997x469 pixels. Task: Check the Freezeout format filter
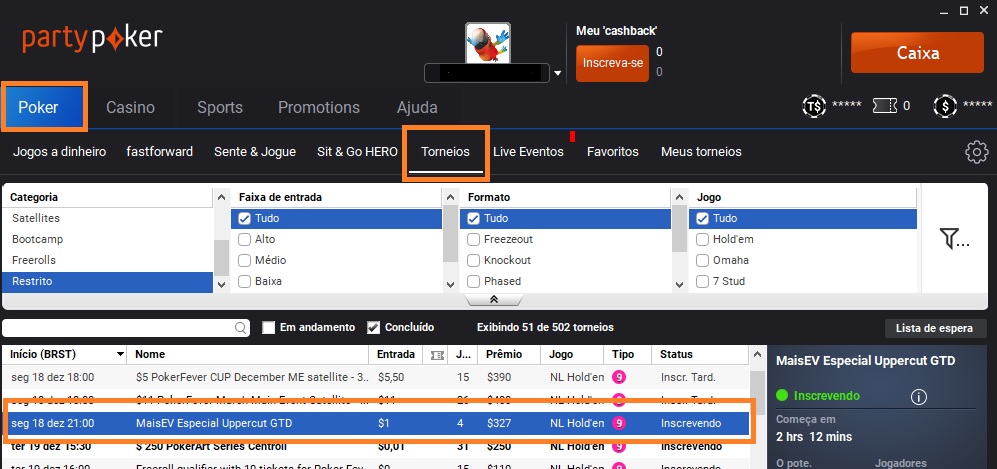tap(473, 240)
